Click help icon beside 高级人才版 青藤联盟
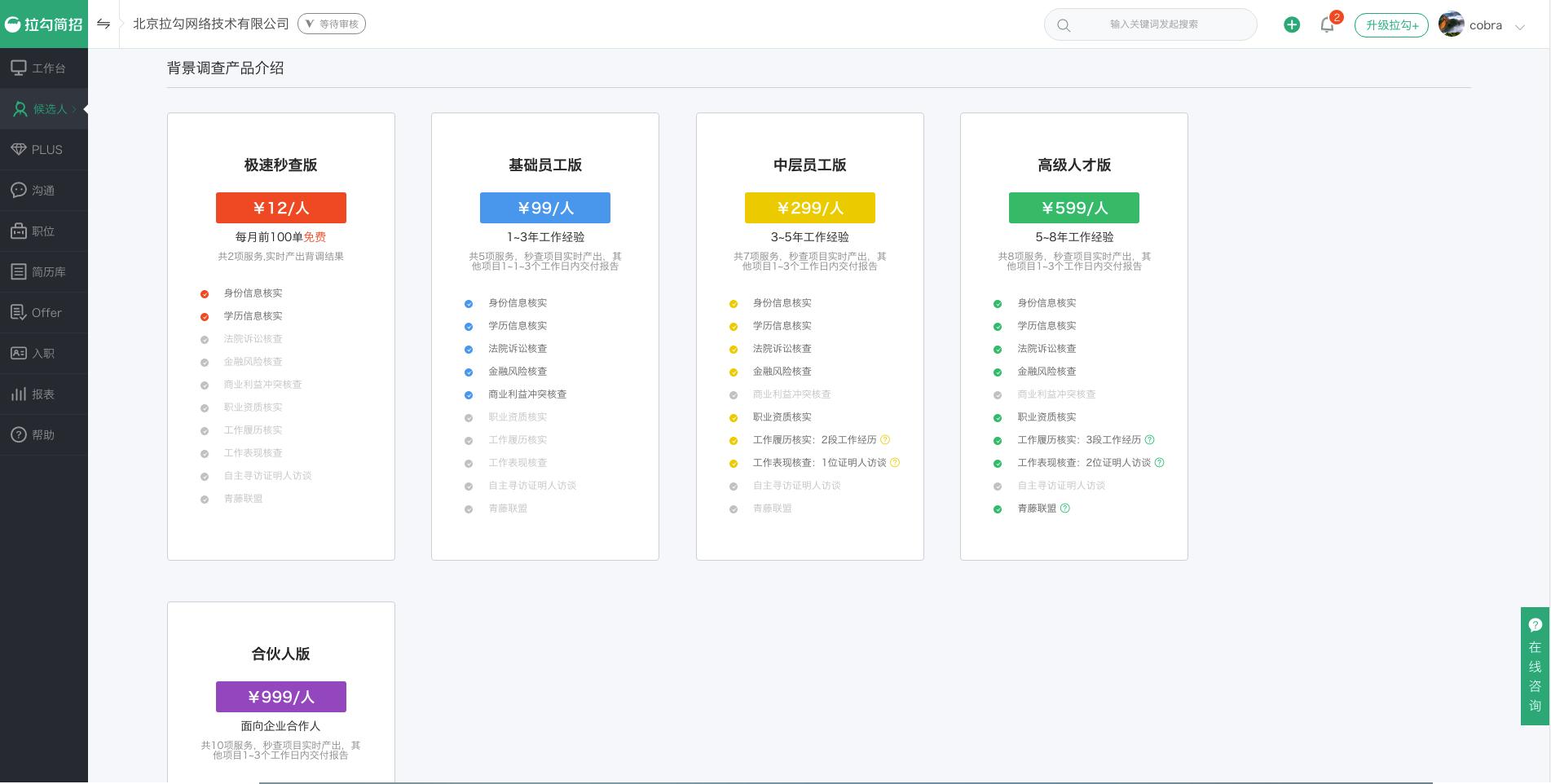This screenshot has width=1551, height=784. click(x=1065, y=508)
